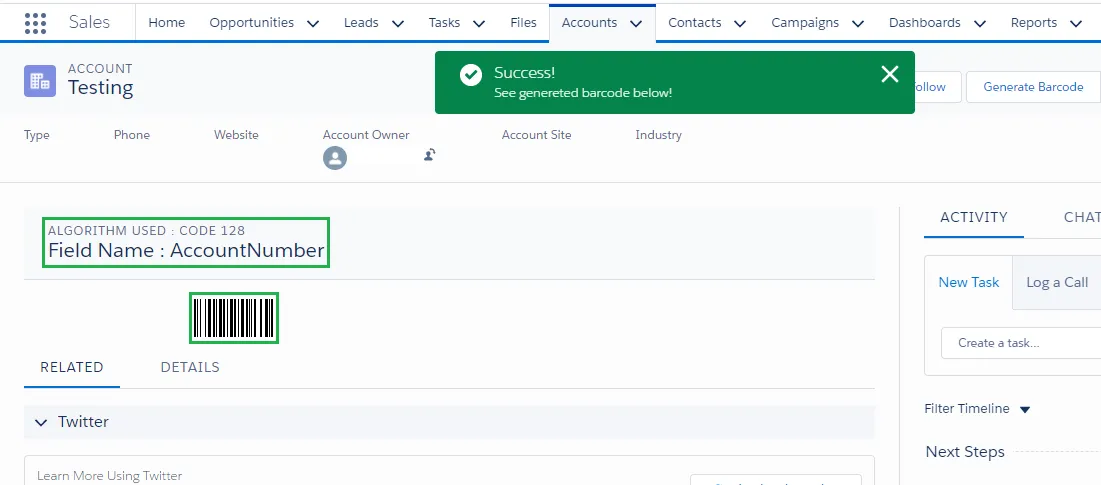Expand the Tasks dropdown arrow
1101x485 pixels.
[479, 24]
